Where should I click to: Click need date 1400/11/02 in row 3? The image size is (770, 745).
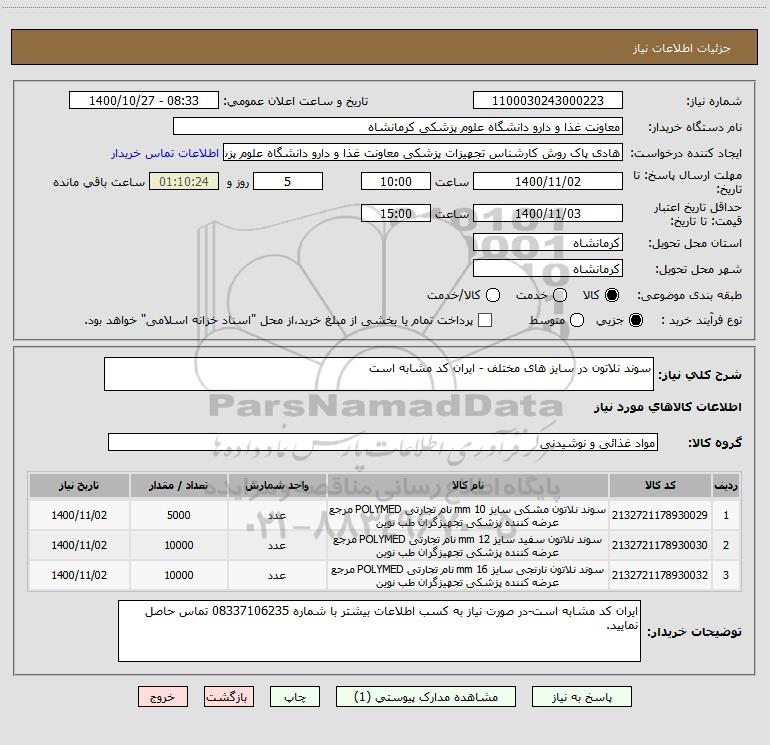pos(79,575)
